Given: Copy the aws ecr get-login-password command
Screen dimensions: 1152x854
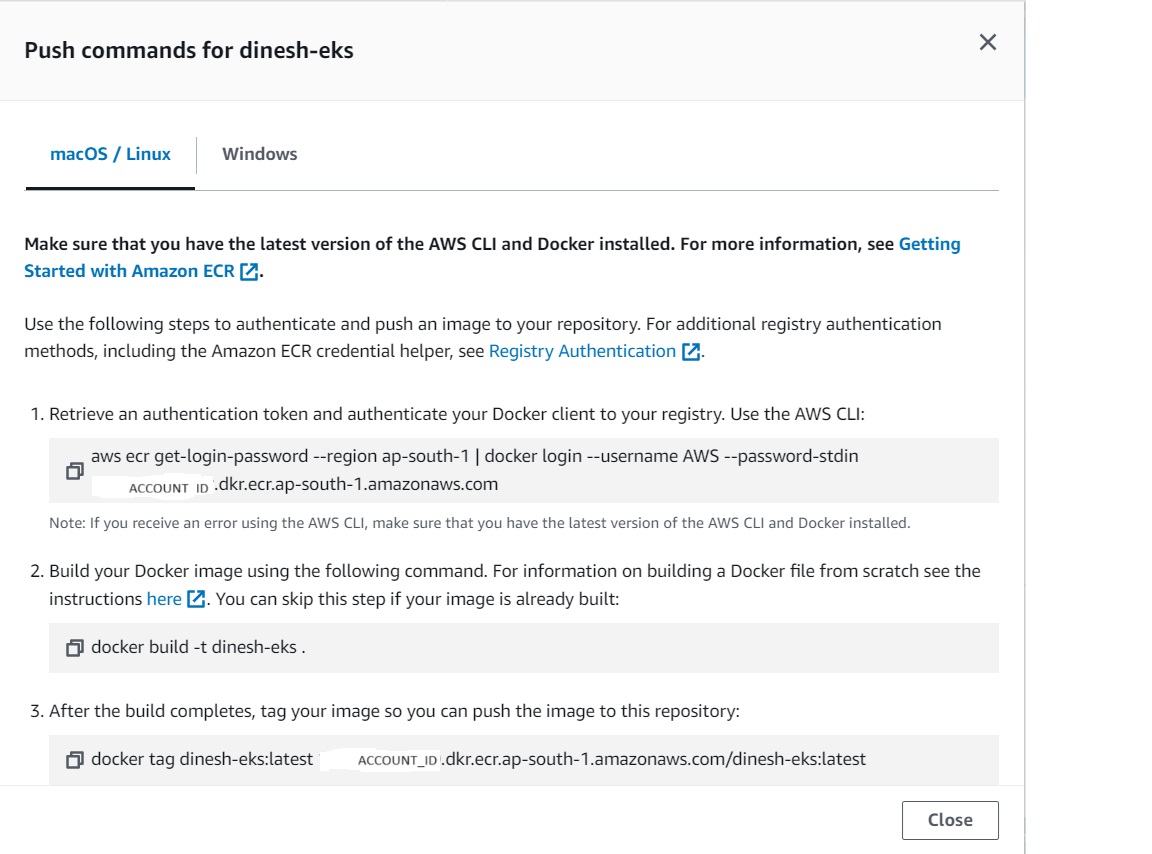Looking at the screenshot, I should 74,470.
